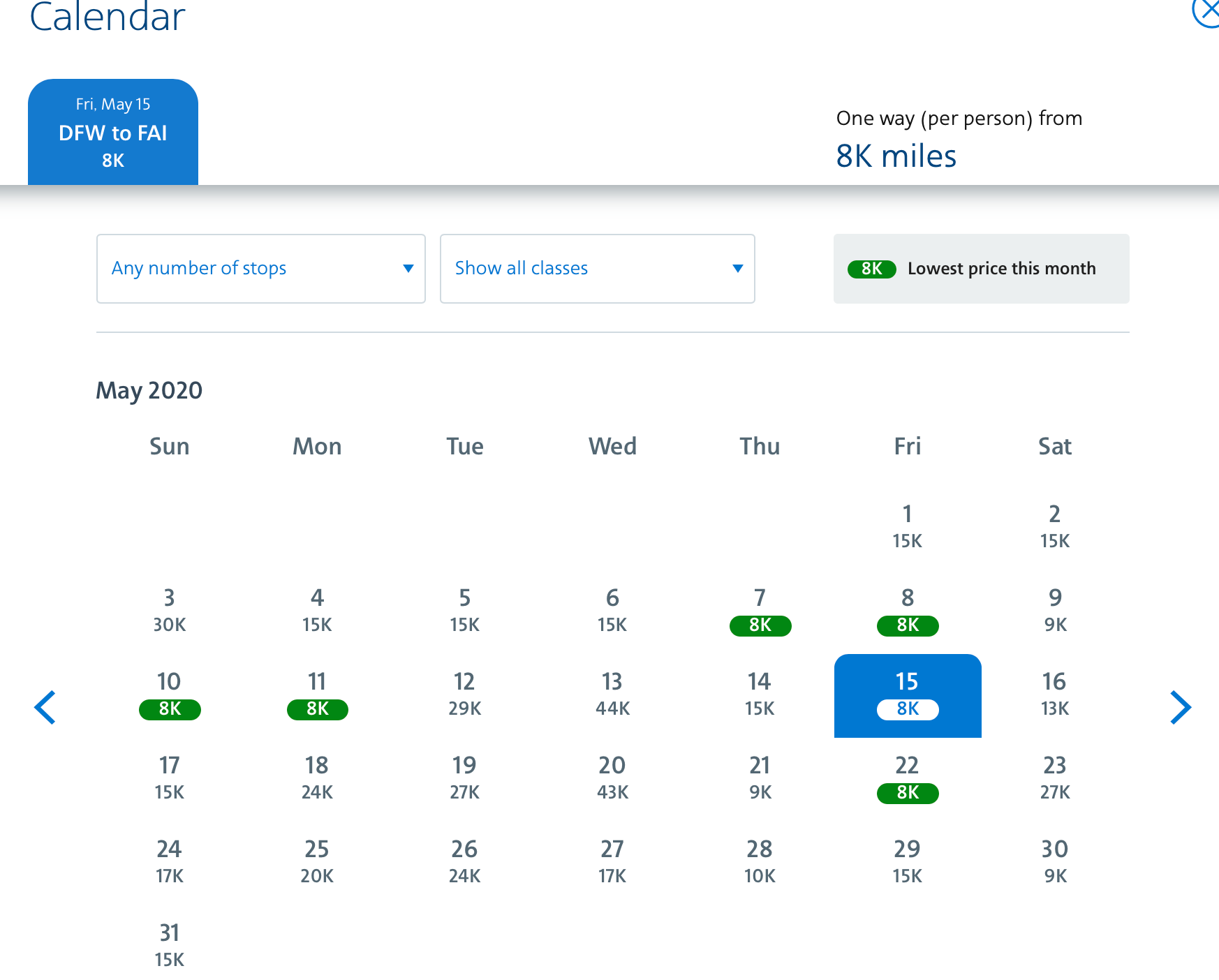Select the DFW to FAI trip tab
Viewport: 1219px width, 980px height.
pyautogui.click(x=113, y=132)
